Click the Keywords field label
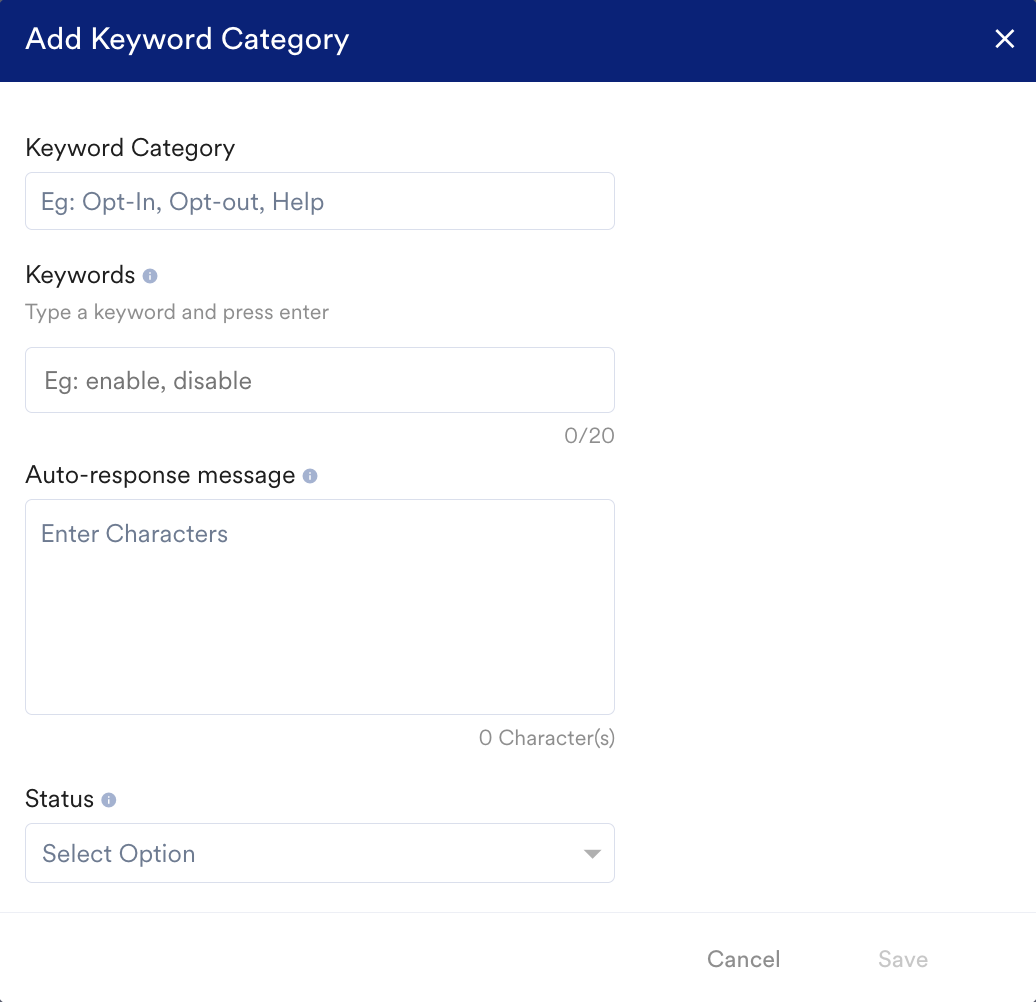Image resolution: width=1036 pixels, height=1002 pixels. (x=80, y=275)
